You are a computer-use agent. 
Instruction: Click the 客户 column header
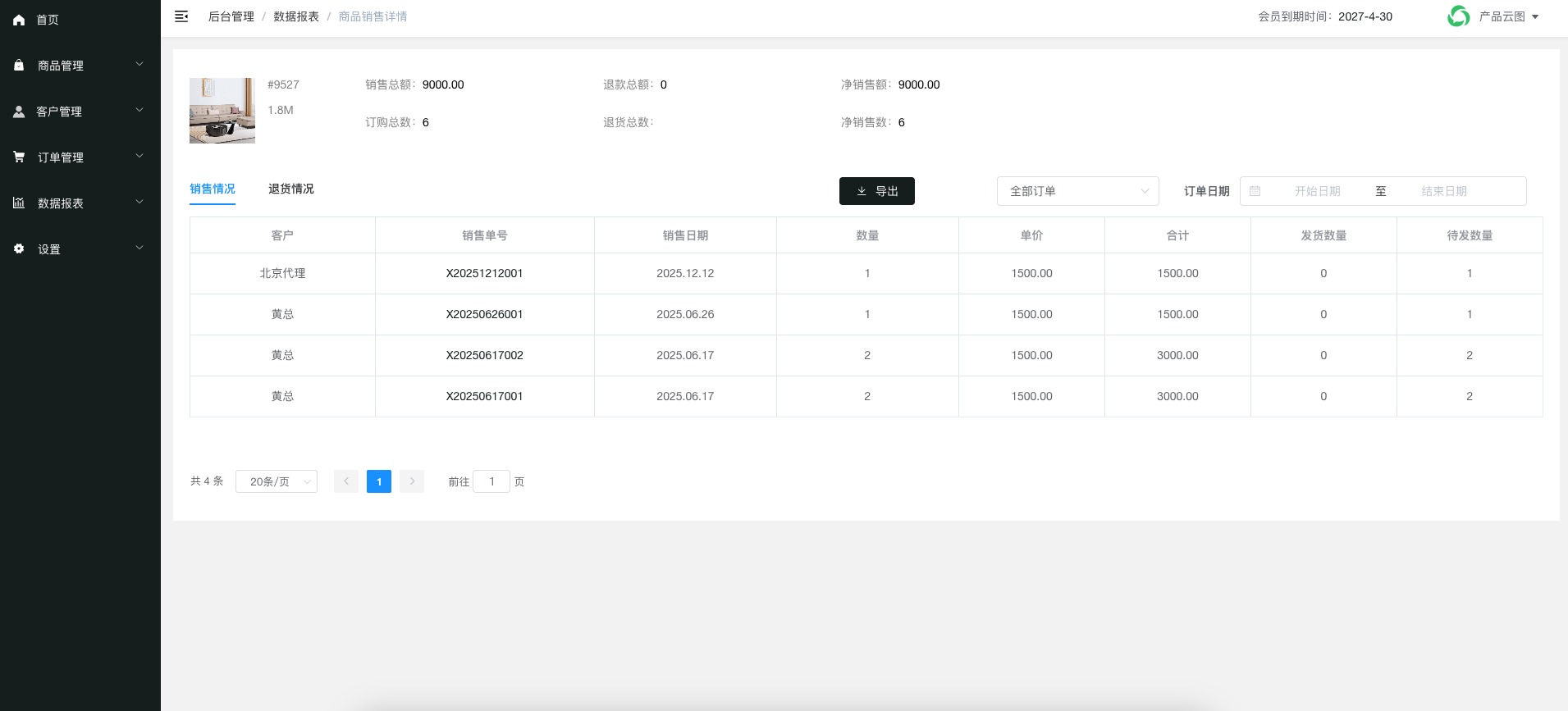(282, 235)
